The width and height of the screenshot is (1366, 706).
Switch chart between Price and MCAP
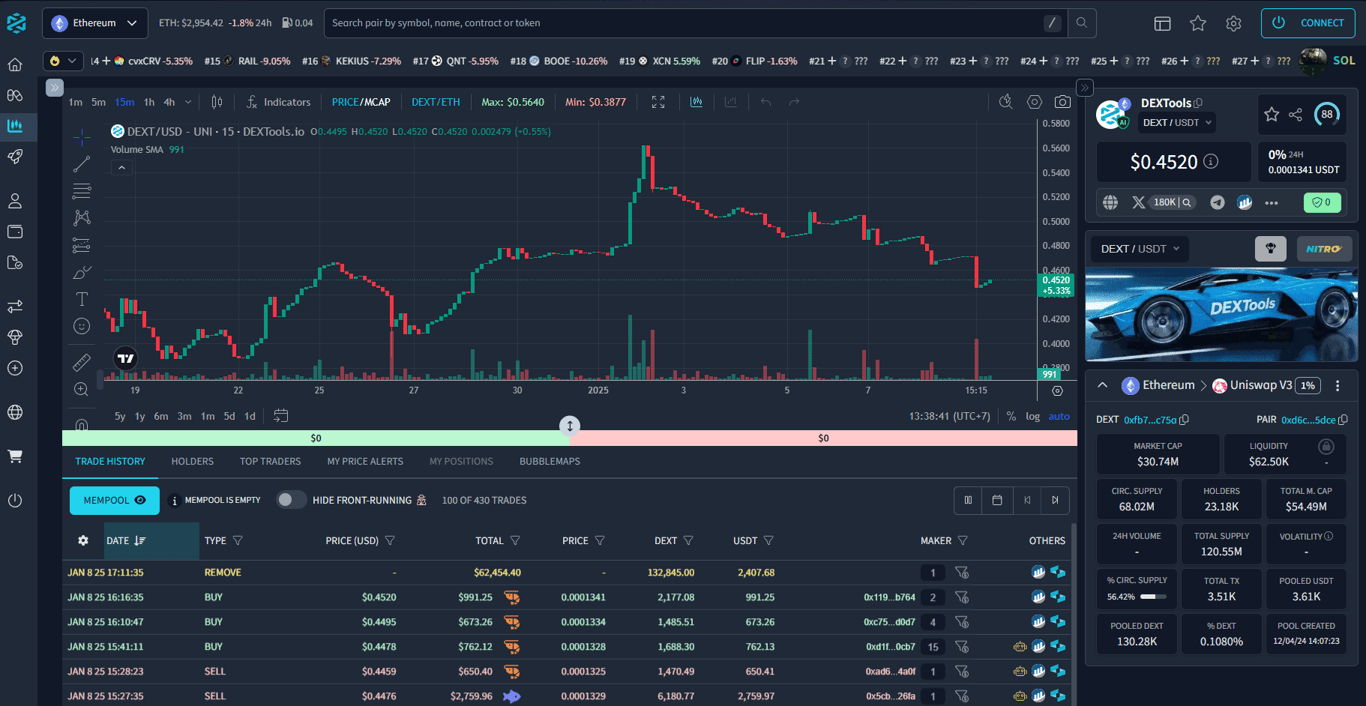pos(361,102)
